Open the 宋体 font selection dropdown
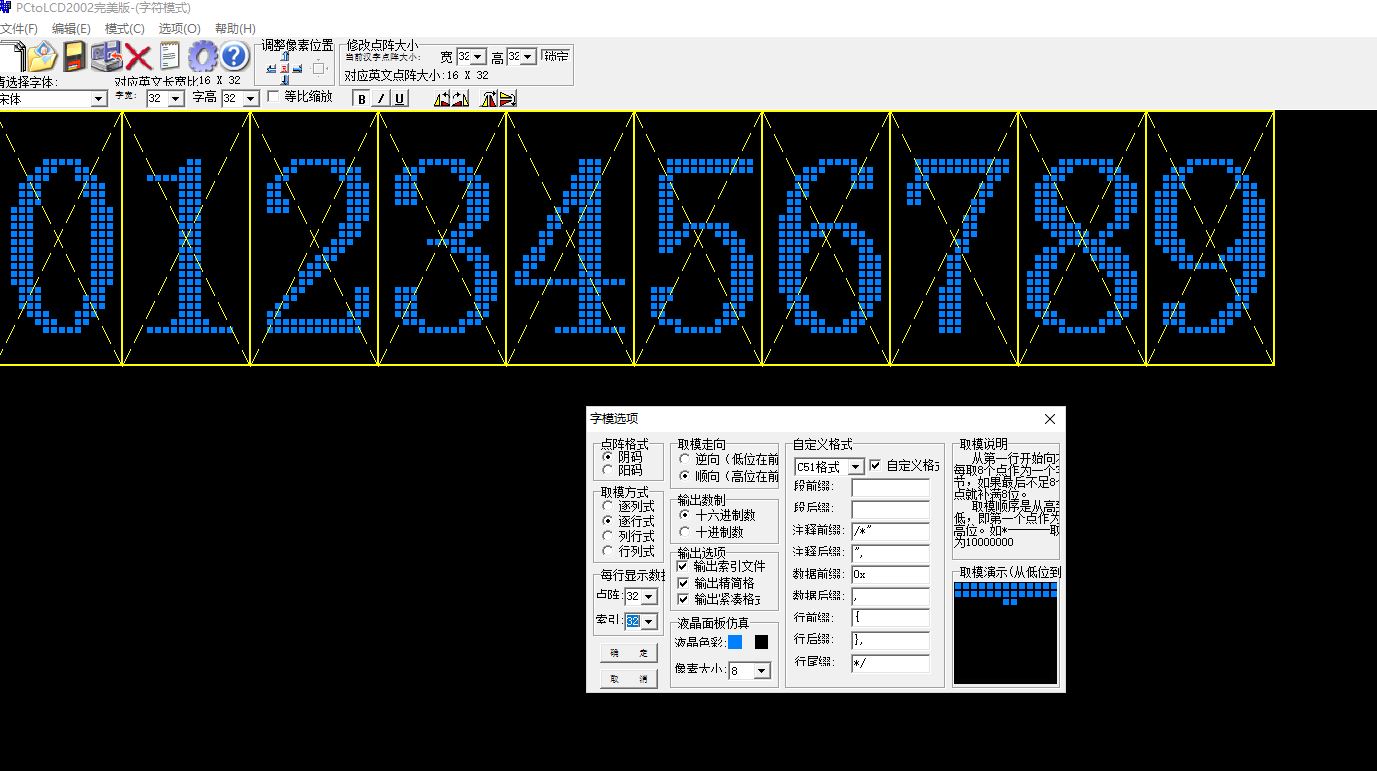 [98, 99]
